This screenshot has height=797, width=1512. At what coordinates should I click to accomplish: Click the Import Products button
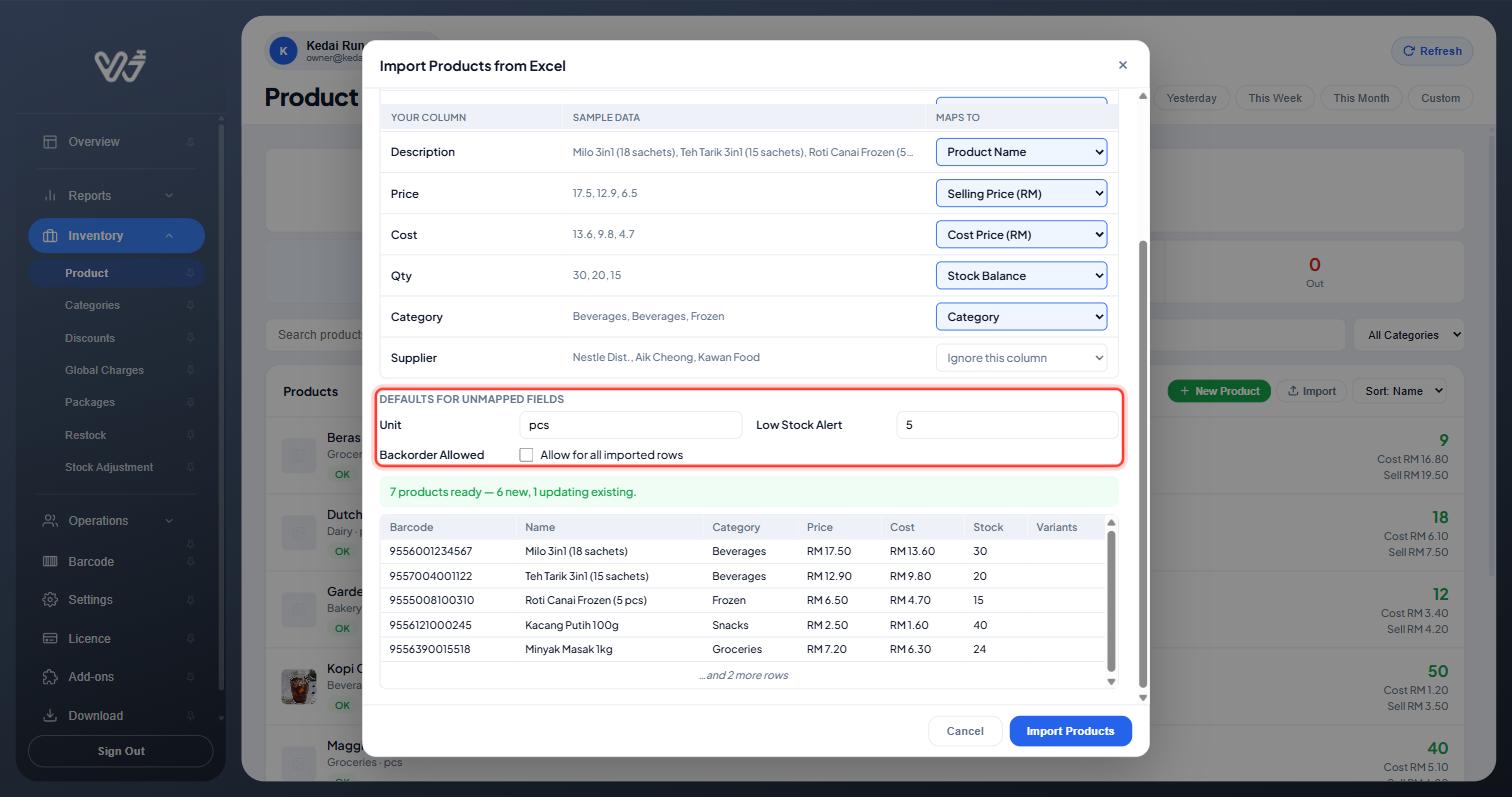coord(1070,731)
